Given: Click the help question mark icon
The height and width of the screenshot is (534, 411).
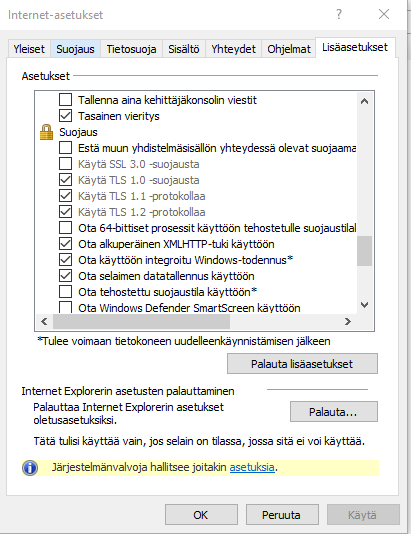Looking at the screenshot, I should click(339, 14).
